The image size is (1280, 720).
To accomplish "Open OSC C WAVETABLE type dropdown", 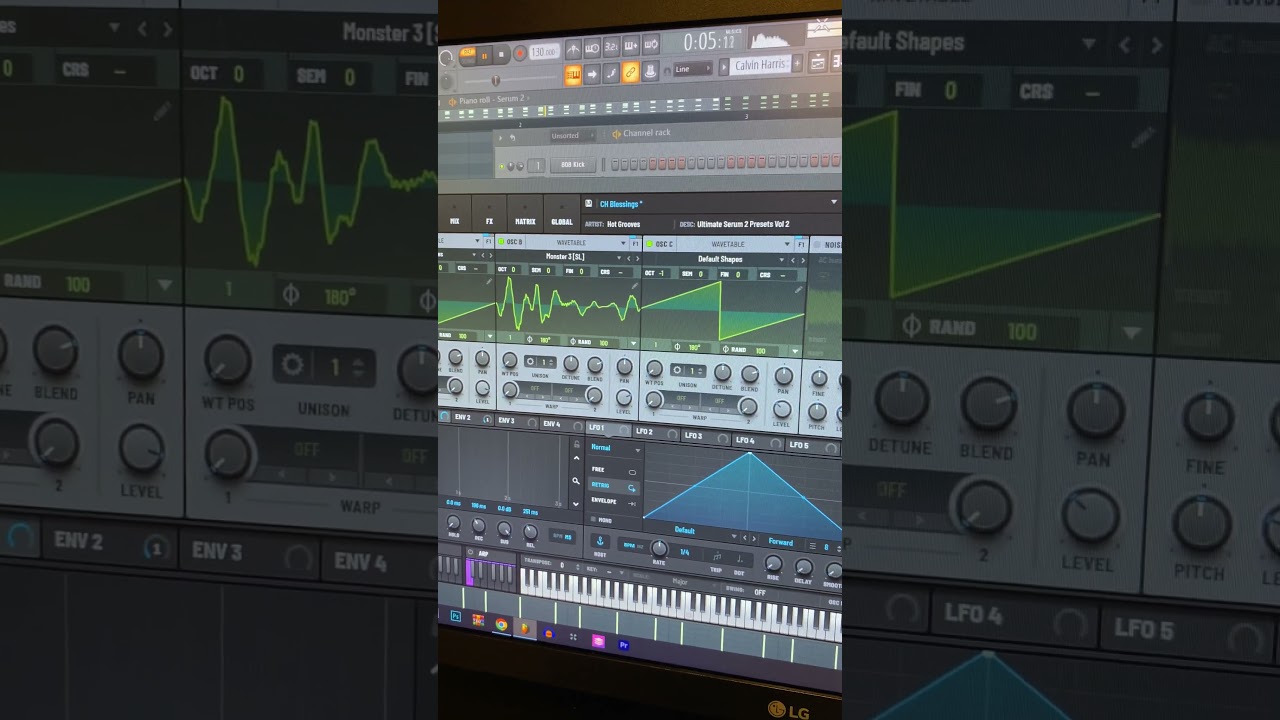I will coord(733,244).
